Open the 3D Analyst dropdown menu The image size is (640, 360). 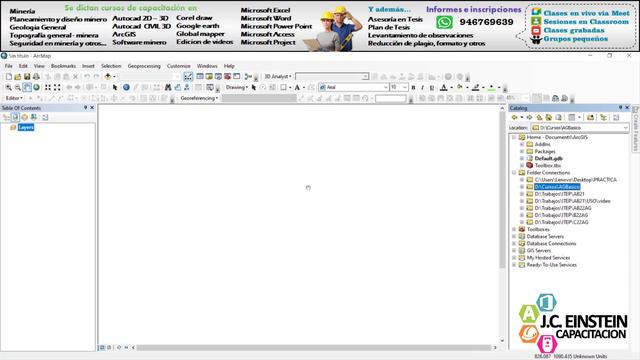point(278,77)
